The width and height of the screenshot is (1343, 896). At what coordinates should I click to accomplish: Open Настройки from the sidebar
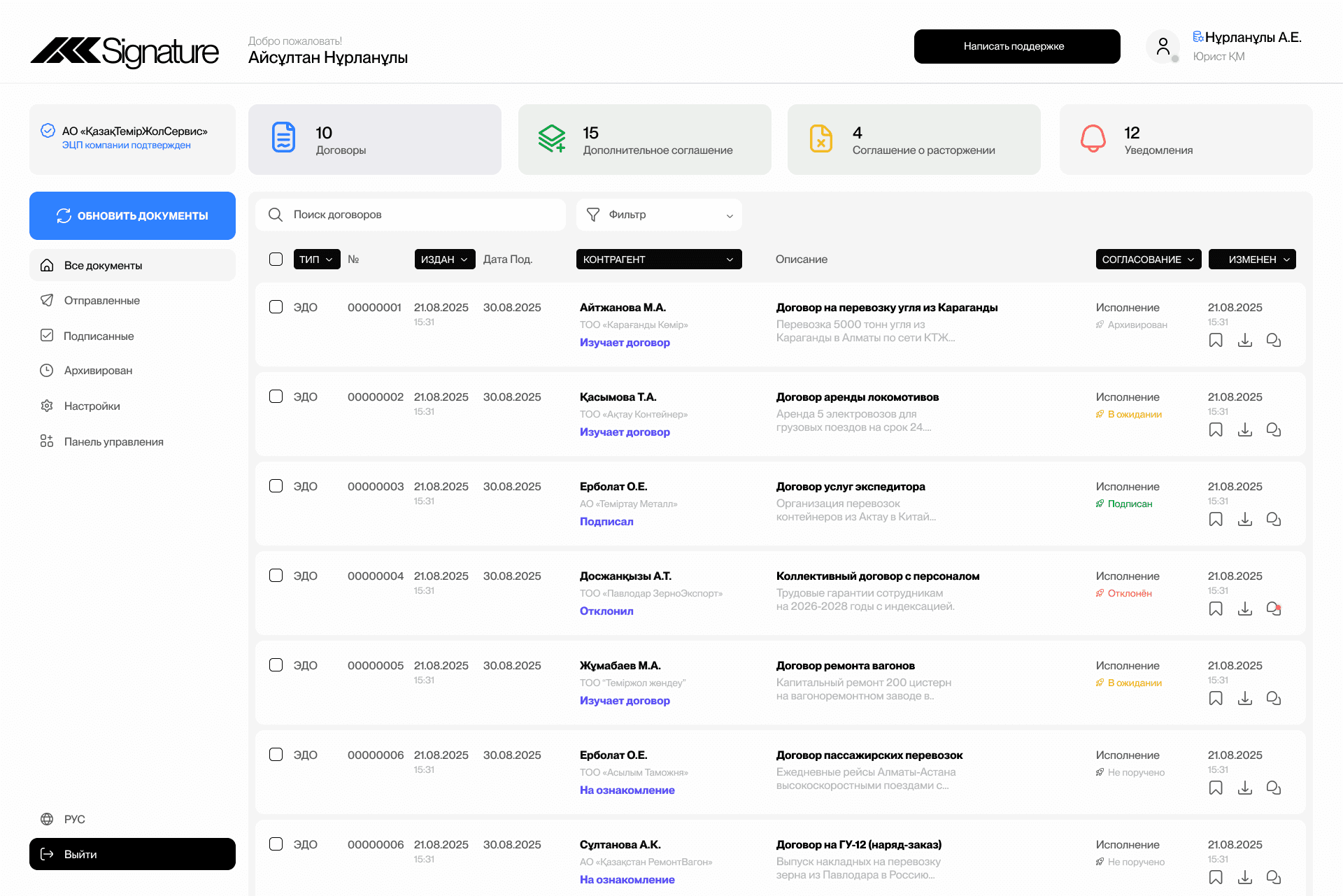tap(92, 406)
